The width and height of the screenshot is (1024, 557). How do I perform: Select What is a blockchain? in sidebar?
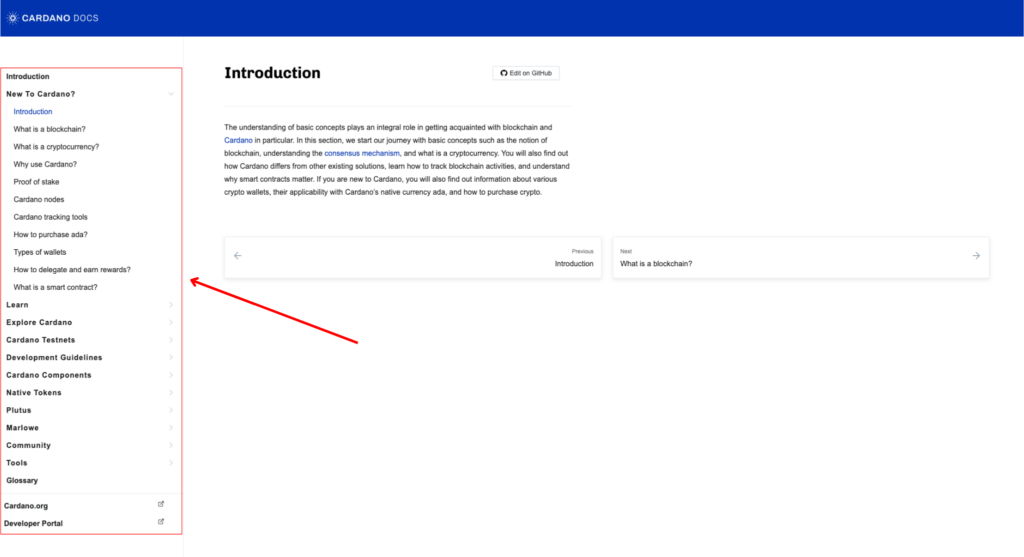(x=49, y=129)
